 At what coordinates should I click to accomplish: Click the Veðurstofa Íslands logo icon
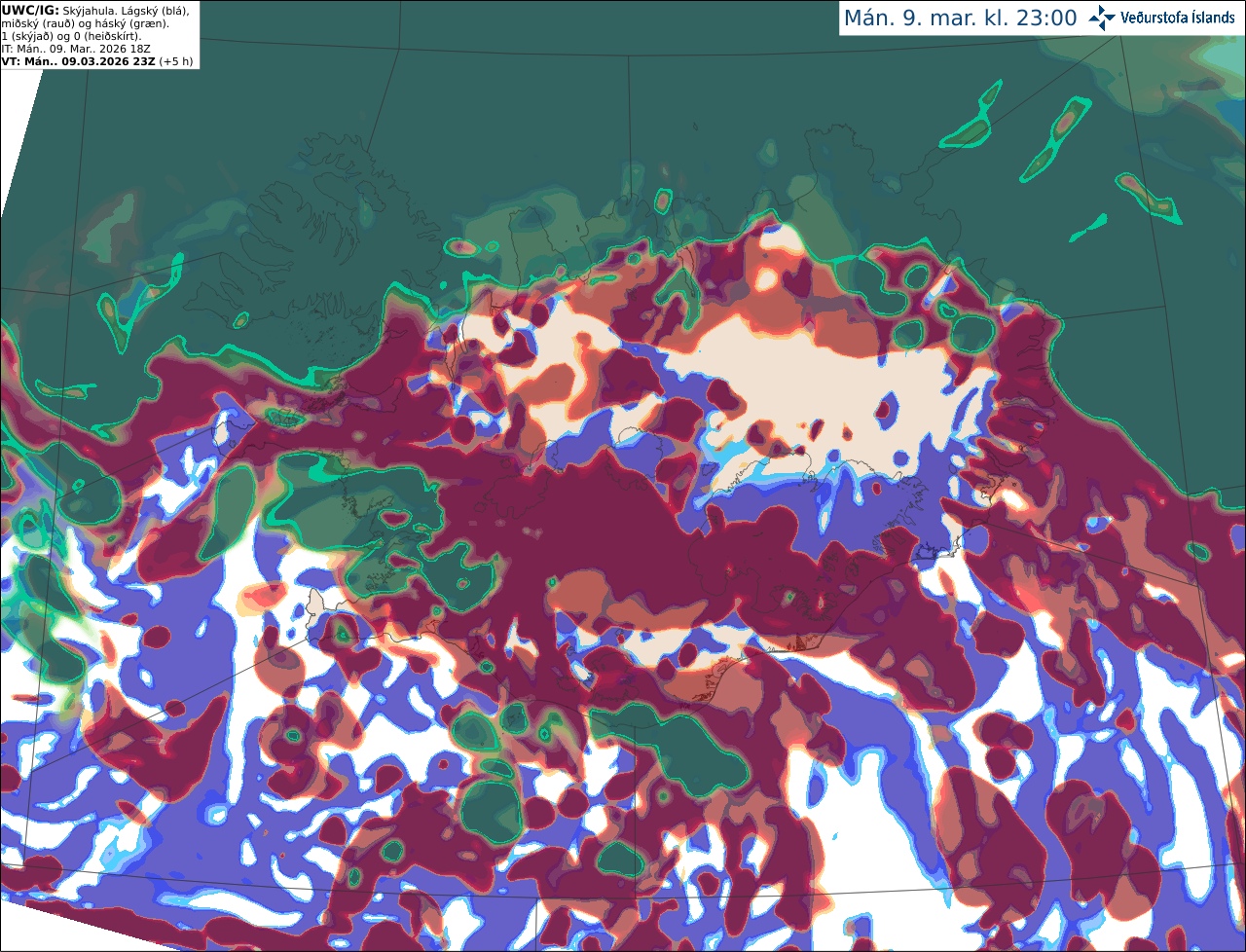tap(1103, 18)
